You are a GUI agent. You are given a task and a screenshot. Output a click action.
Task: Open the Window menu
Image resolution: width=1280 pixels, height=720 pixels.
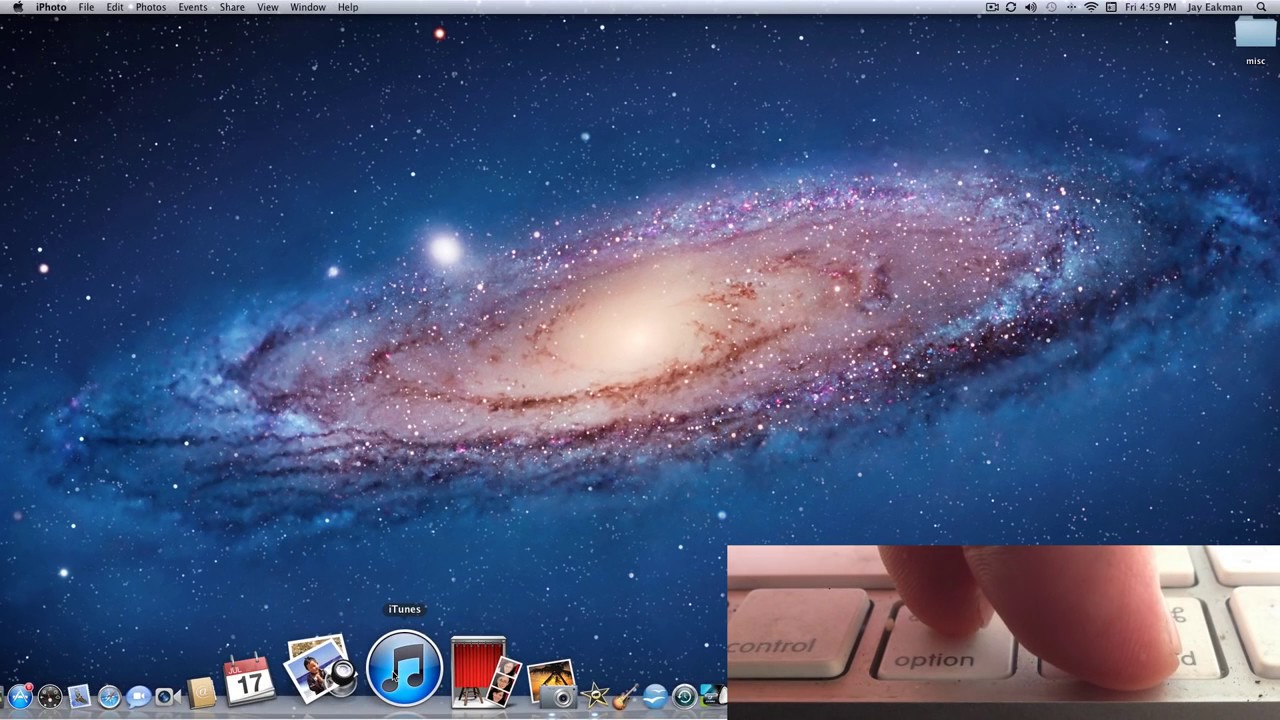pyautogui.click(x=308, y=7)
